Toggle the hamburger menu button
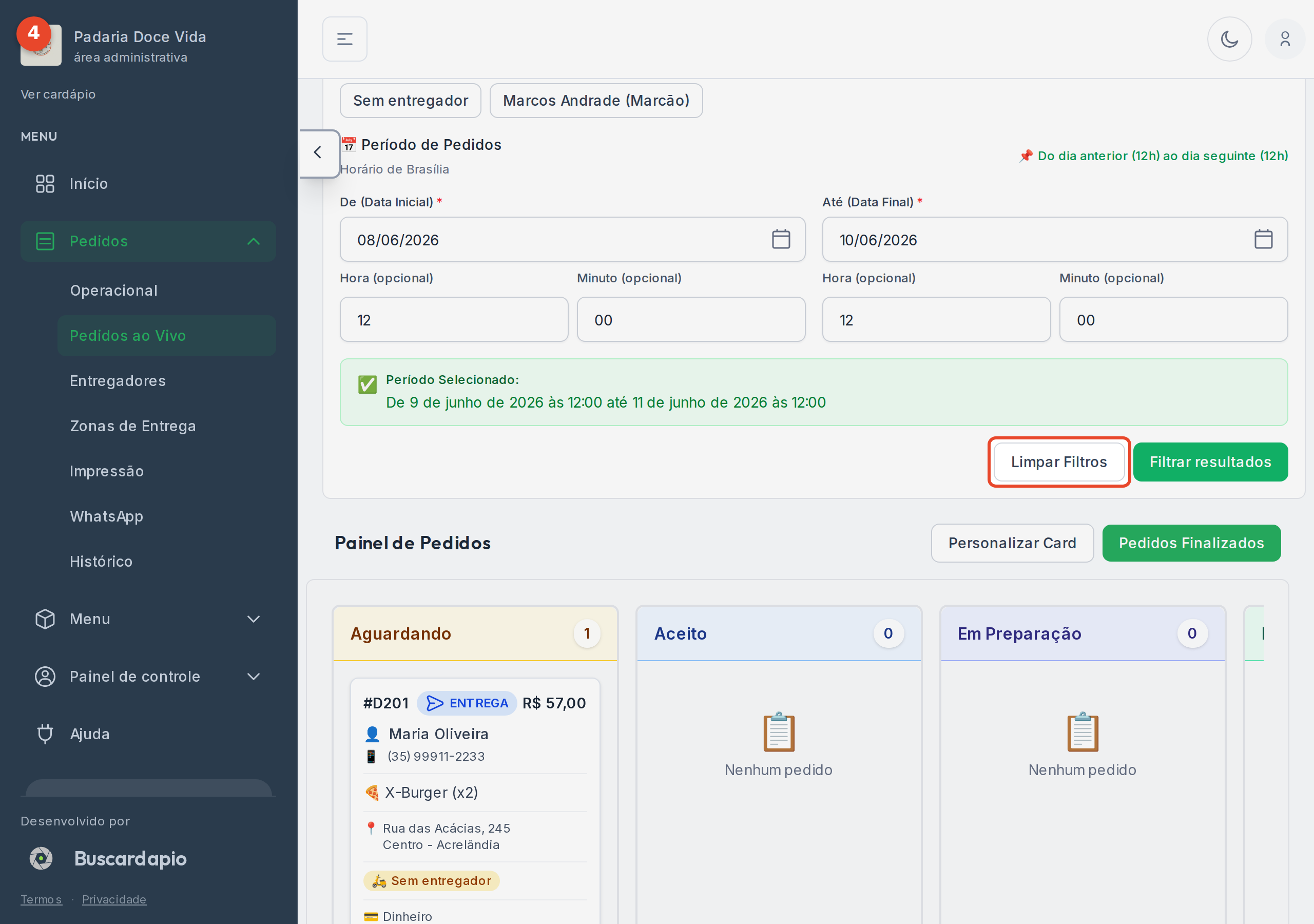Viewport: 1314px width, 924px height. [x=344, y=39]
